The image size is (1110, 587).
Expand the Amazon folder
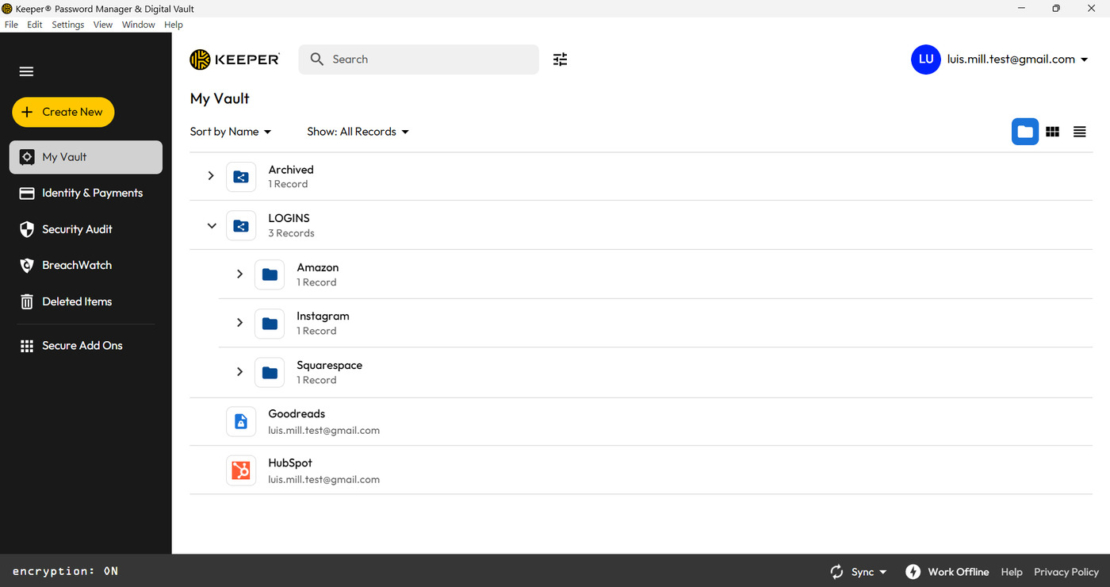pyautogui.click(x=239, y=274)
